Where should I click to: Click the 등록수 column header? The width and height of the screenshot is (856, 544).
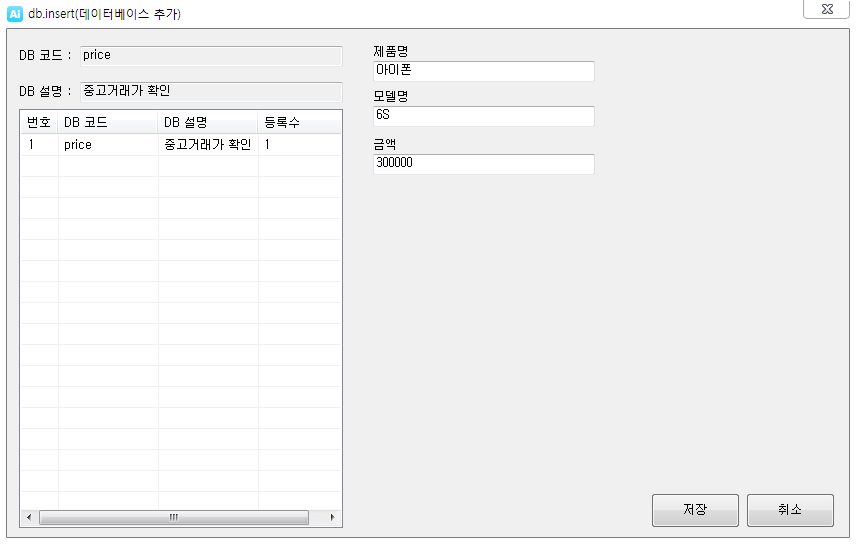300,122
